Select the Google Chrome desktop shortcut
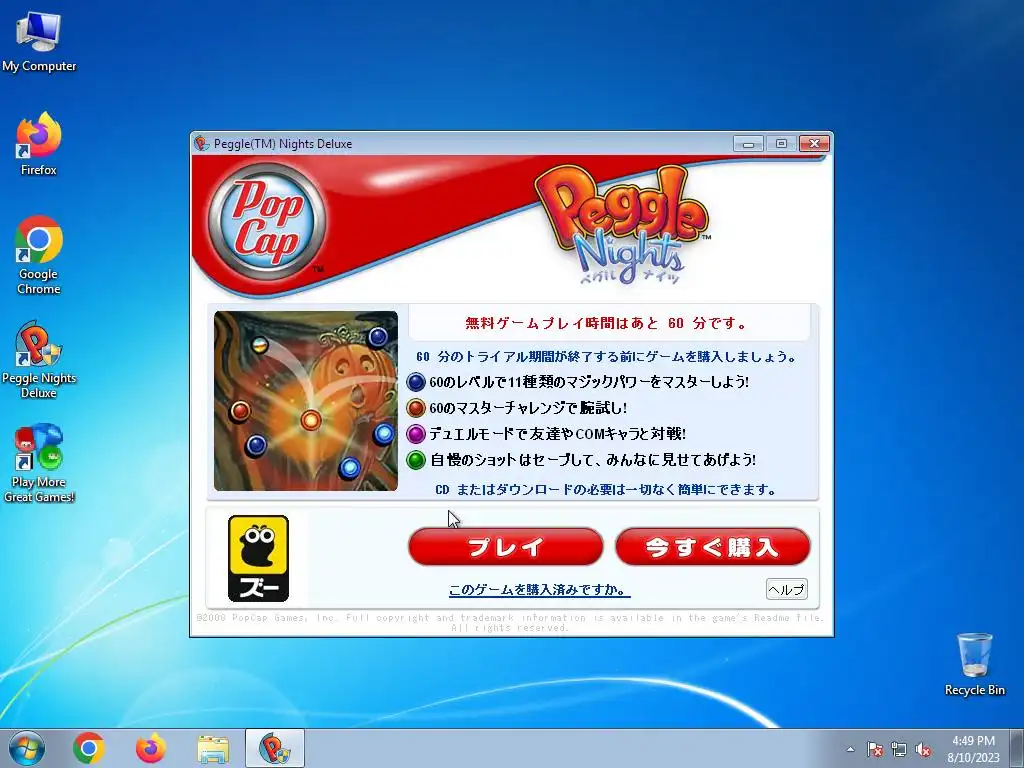1024x768 pixels. click(39, 255)
